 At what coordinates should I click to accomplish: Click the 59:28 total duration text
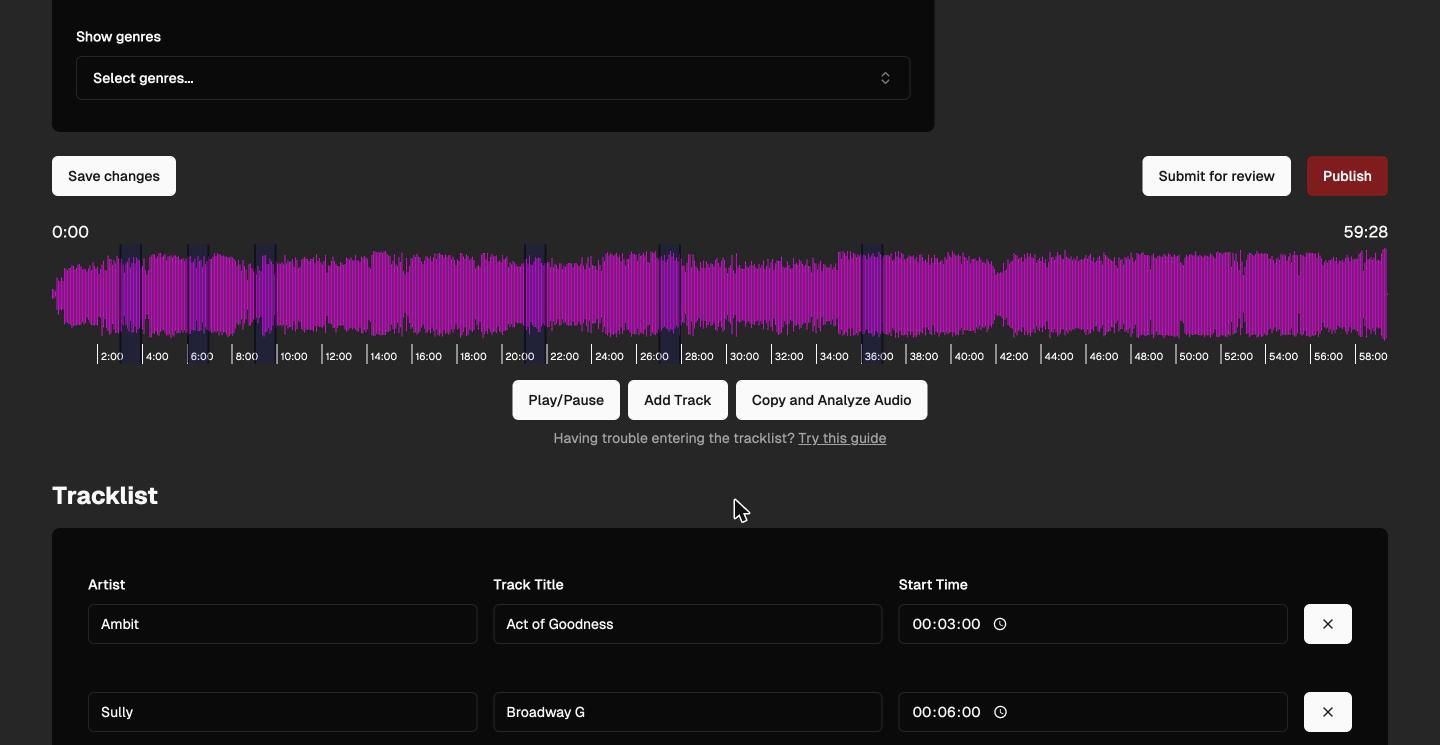tap(1365, 232)
